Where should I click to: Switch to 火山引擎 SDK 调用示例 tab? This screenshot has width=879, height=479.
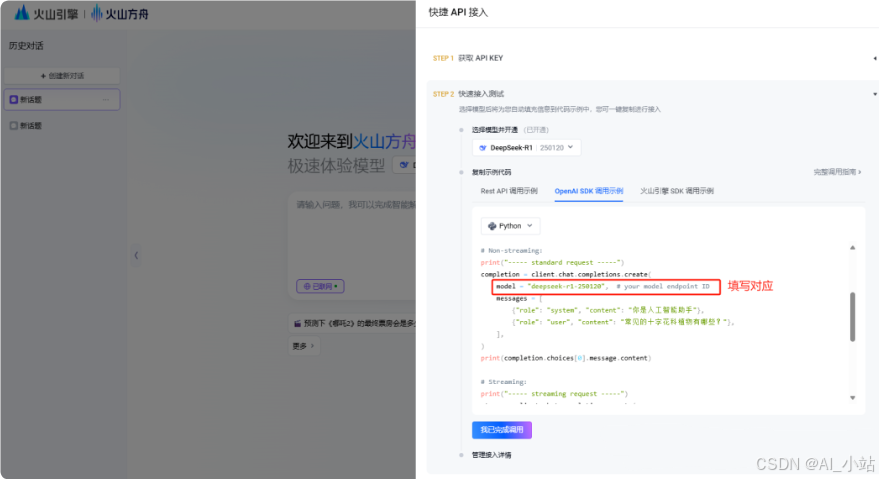point(677,191)
